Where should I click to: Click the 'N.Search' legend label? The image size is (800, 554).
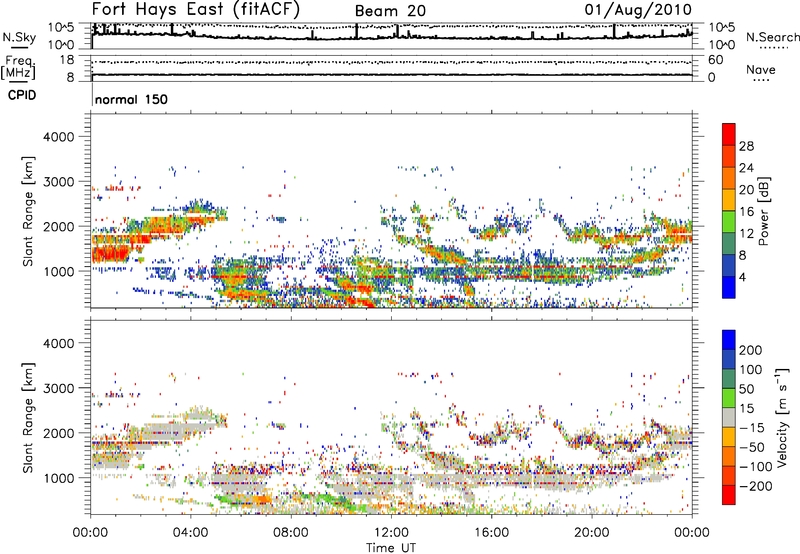click(x=772, y=37)
